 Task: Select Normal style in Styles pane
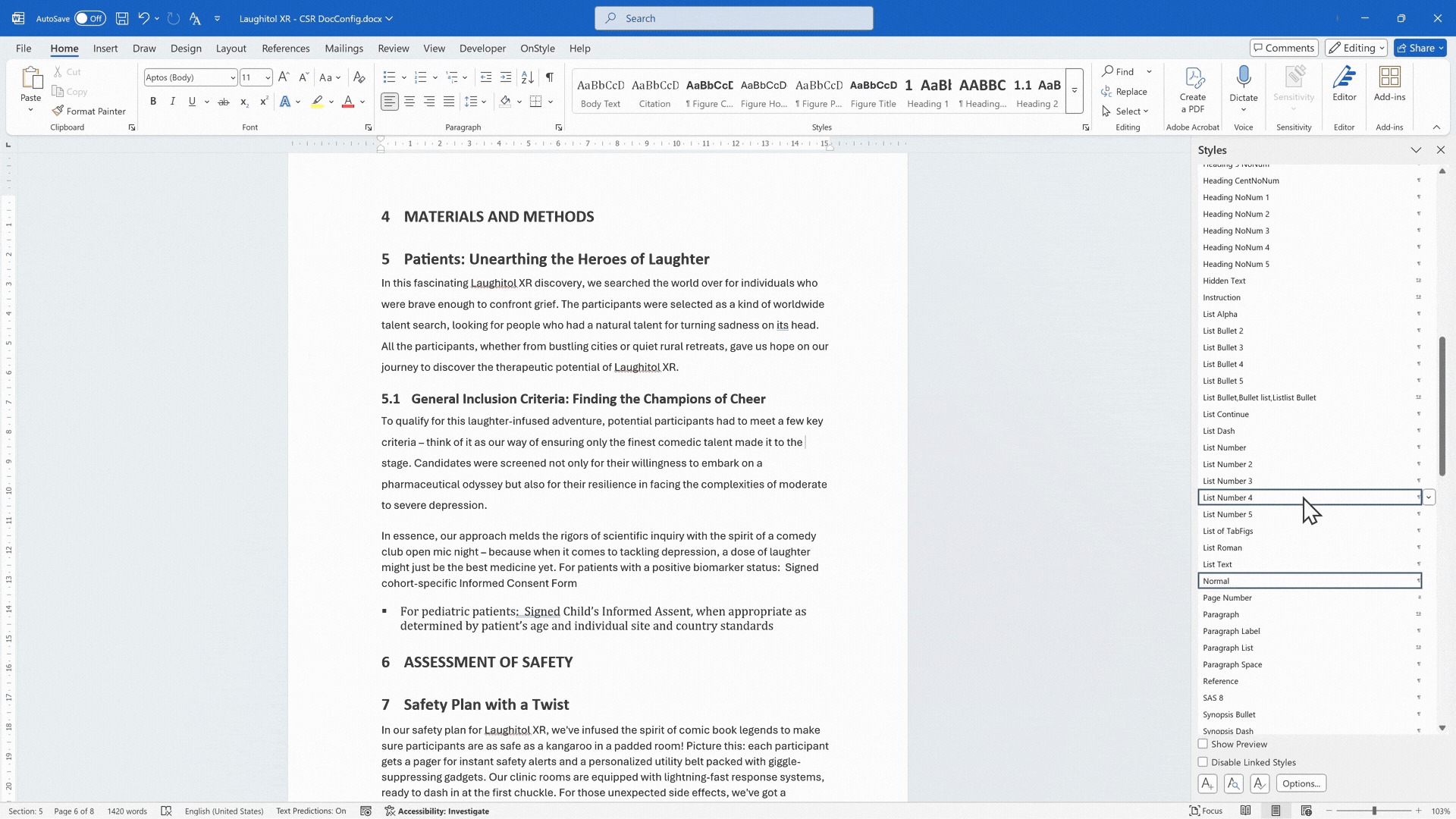pyautogui.click(x=1310, y=581)
